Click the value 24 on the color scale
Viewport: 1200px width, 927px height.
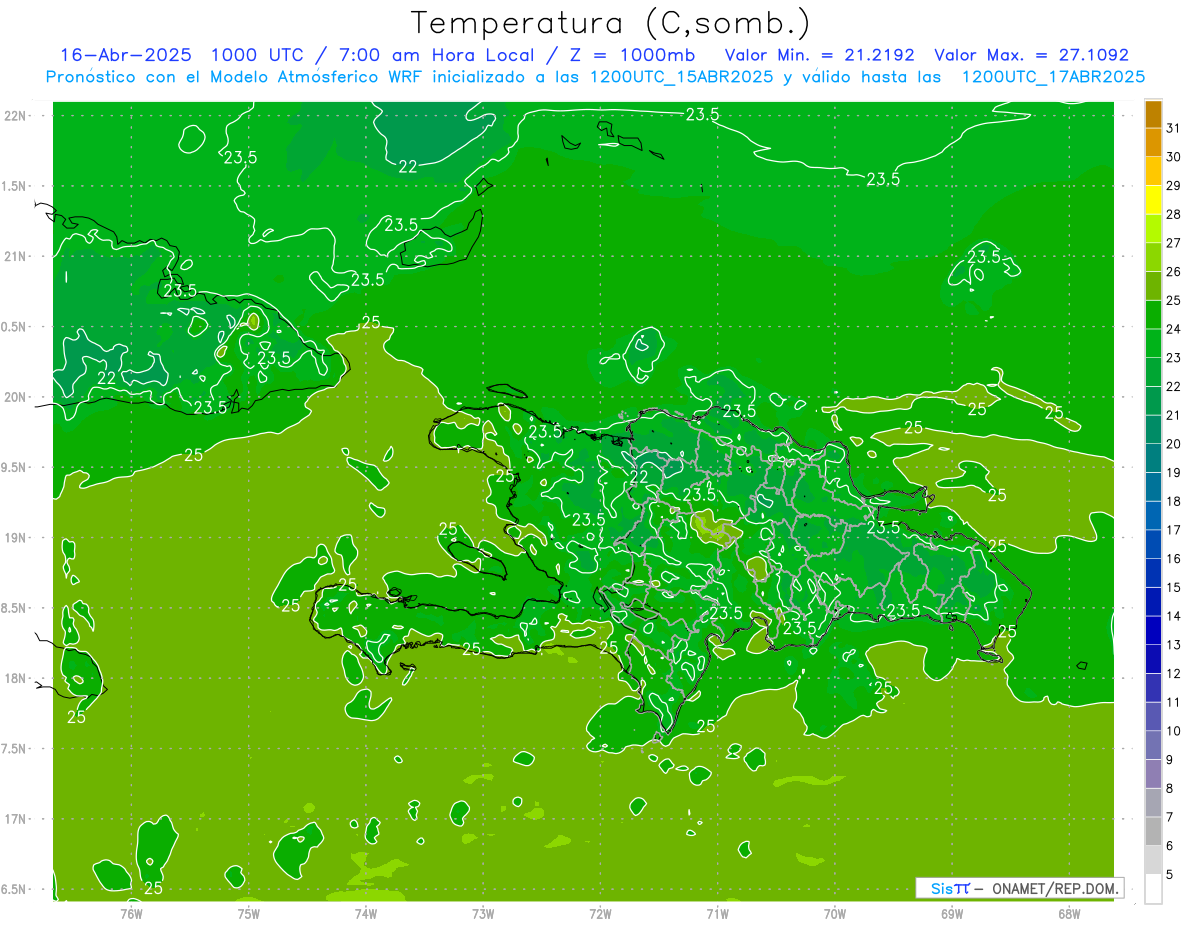1174,328
